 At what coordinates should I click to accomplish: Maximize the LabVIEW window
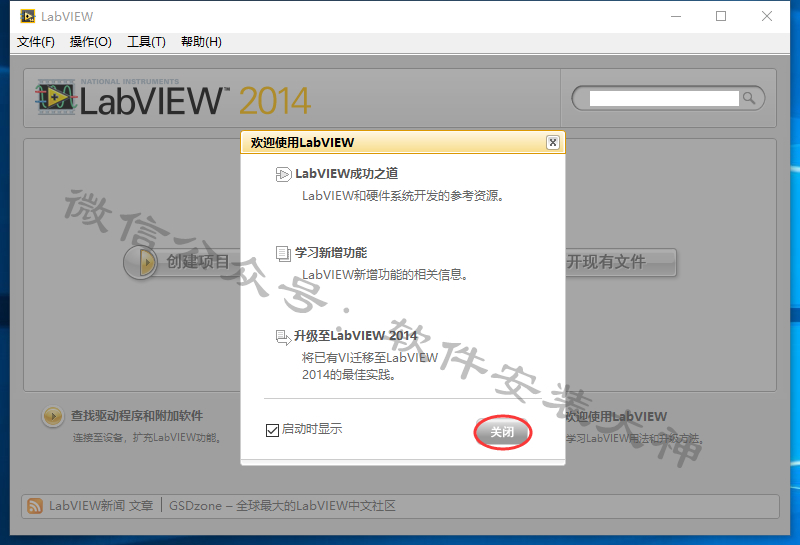click(721, 16)
